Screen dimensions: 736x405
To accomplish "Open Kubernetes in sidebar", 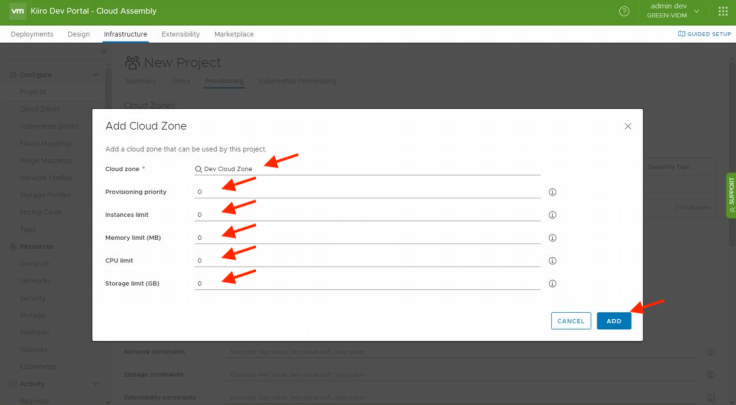I will click(38, 367).
